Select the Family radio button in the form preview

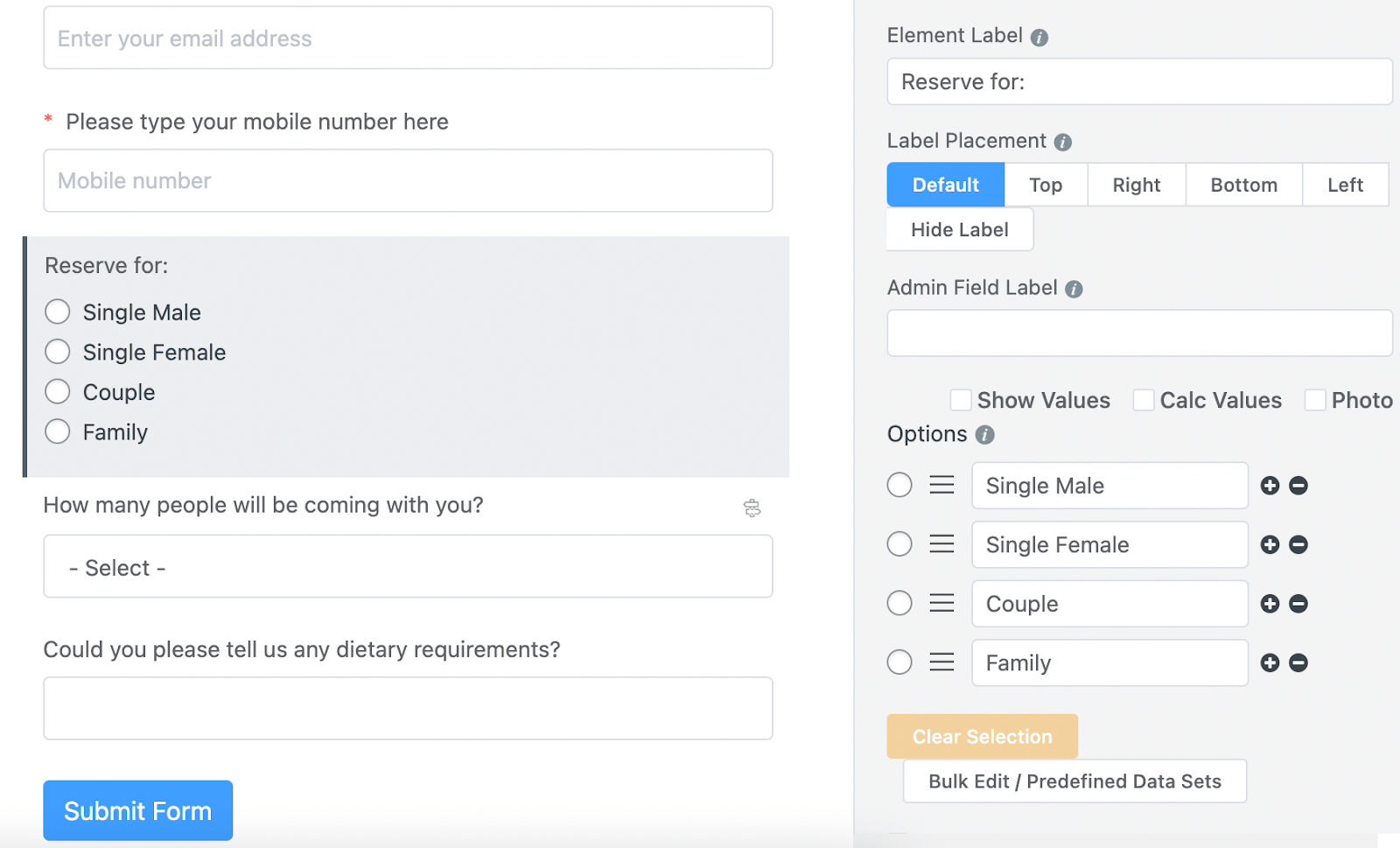click(57, 431)
